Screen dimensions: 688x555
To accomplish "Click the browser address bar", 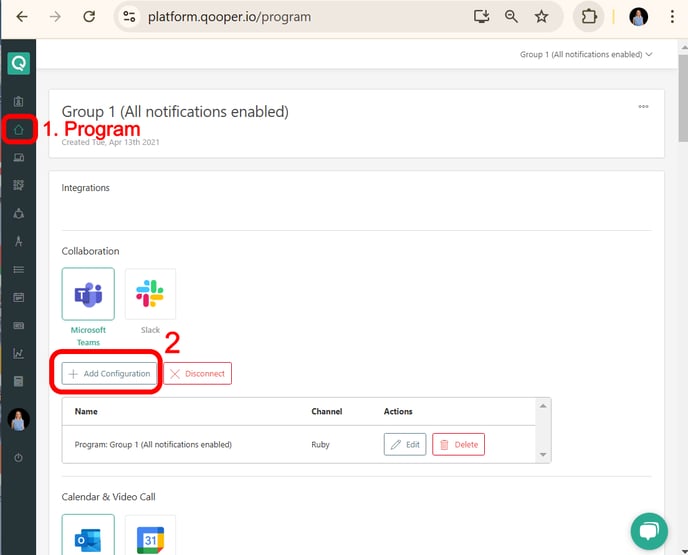I will [303, 17].
